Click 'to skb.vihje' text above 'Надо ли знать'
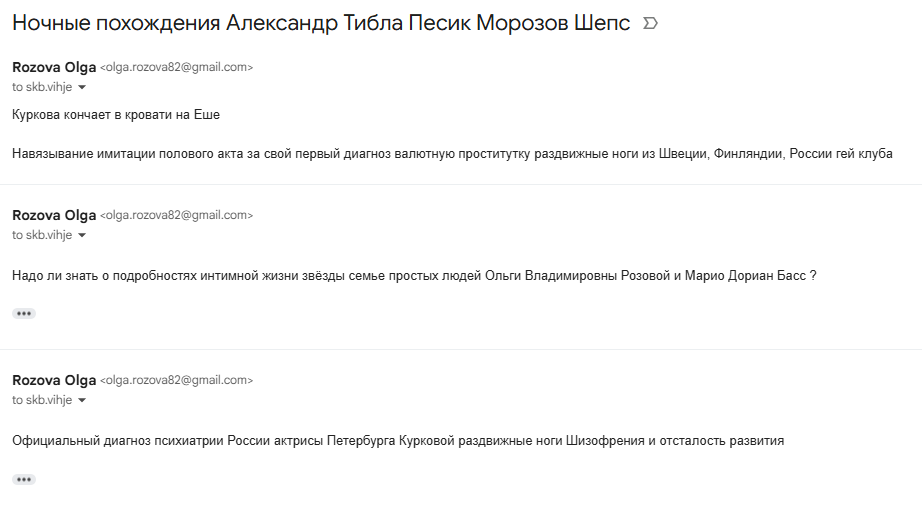 [42, 235]
